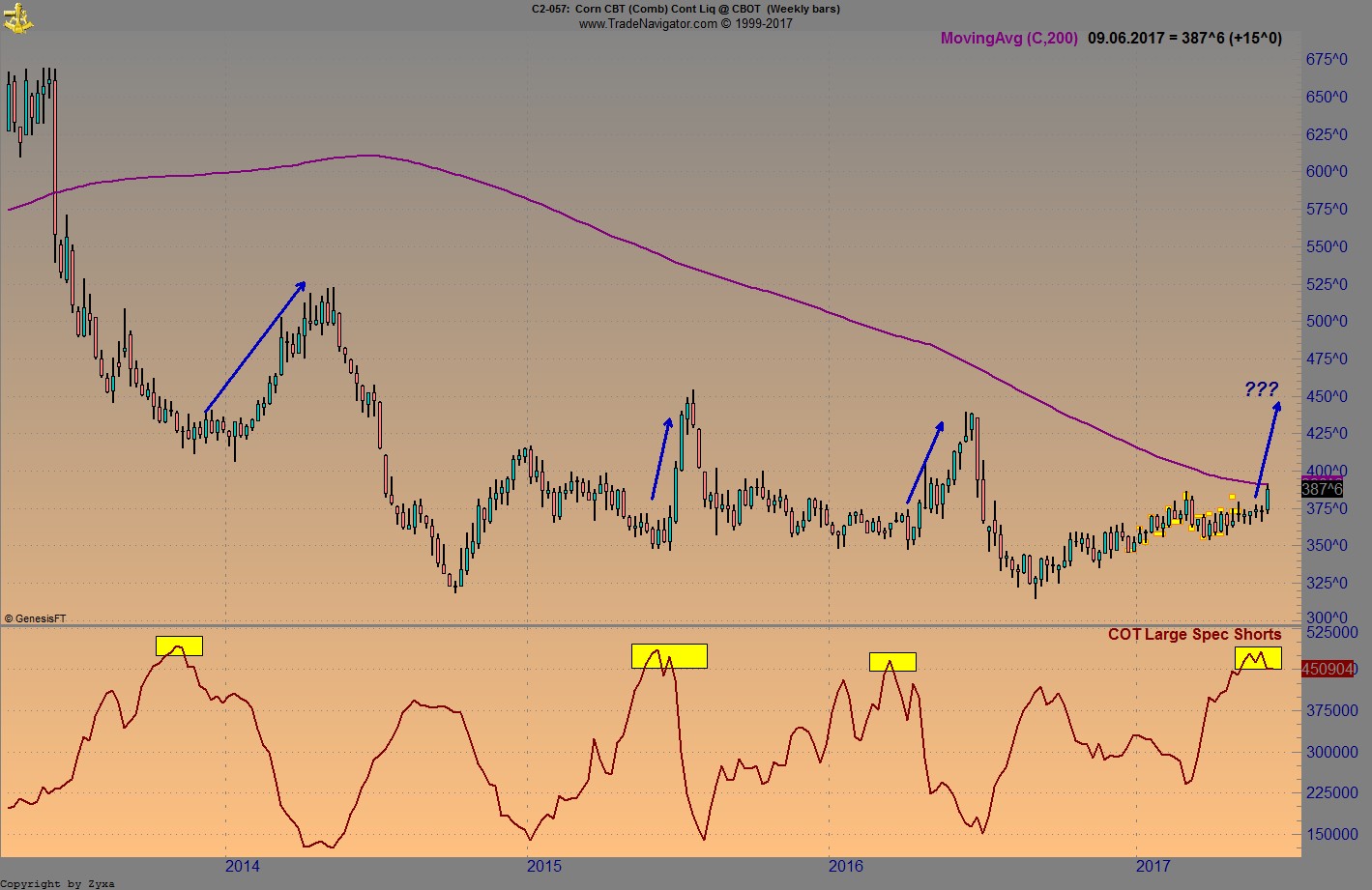1372x890 pixels.
Task: Toggle the yellow highlight box above 2015
Action: click(669, 655)
